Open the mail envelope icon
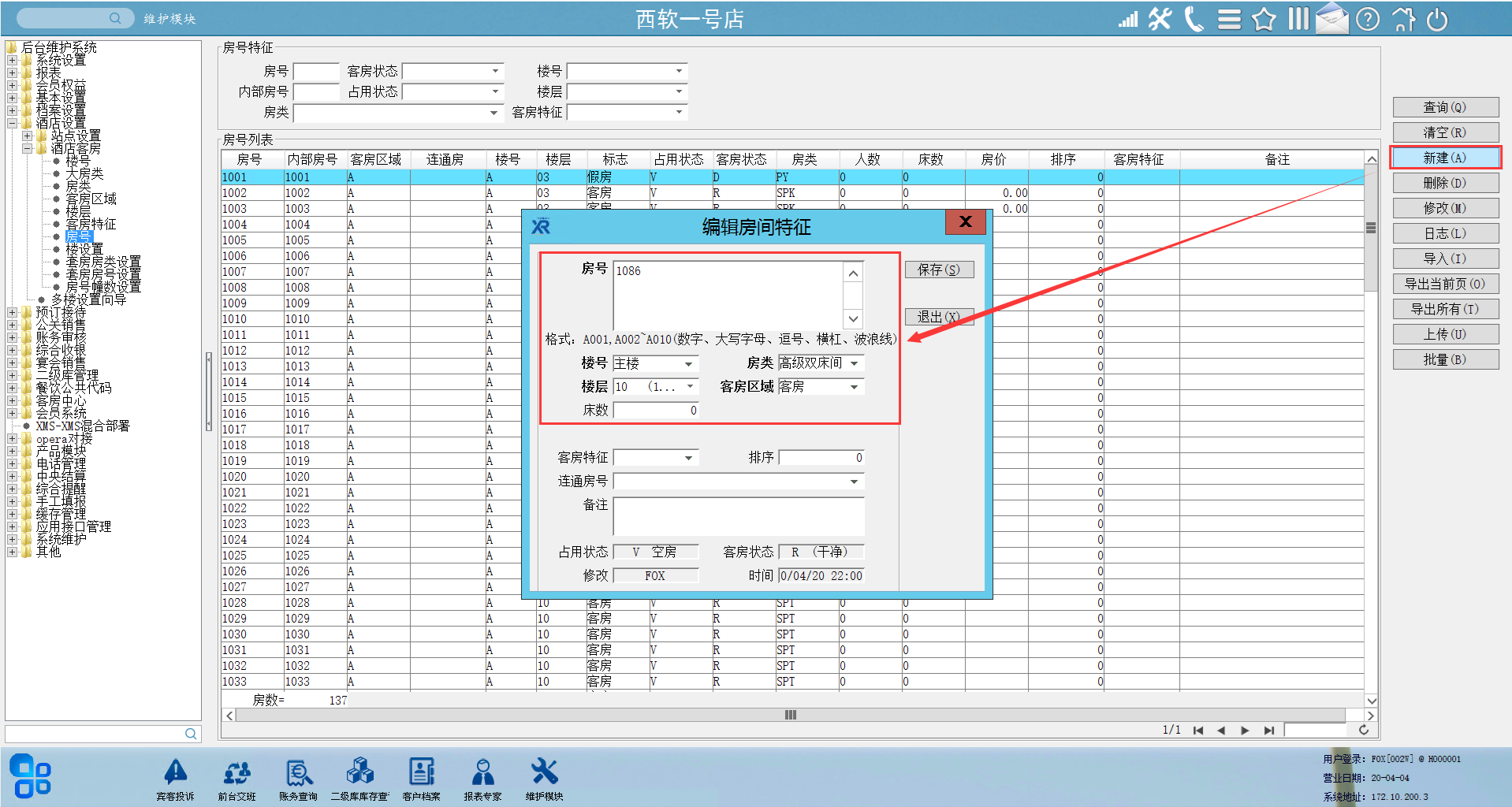 click(x=1332, y=18)
